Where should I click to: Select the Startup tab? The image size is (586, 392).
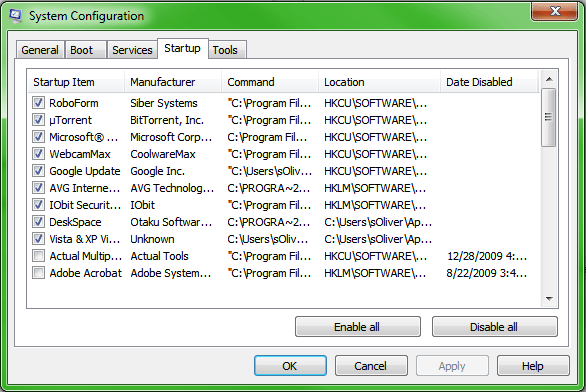[182, 48]
